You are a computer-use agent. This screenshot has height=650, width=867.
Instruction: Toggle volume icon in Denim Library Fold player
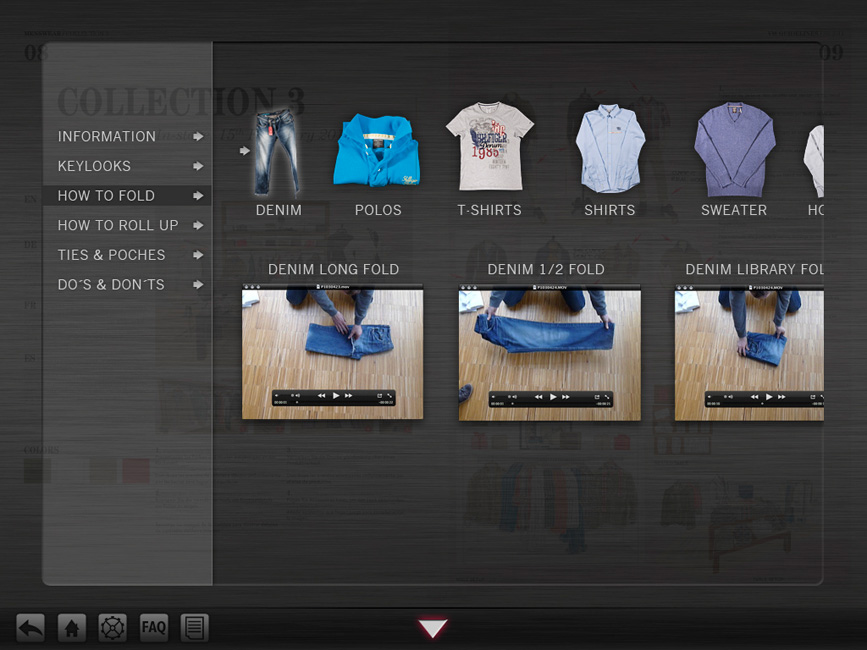(x=728, y=397)
